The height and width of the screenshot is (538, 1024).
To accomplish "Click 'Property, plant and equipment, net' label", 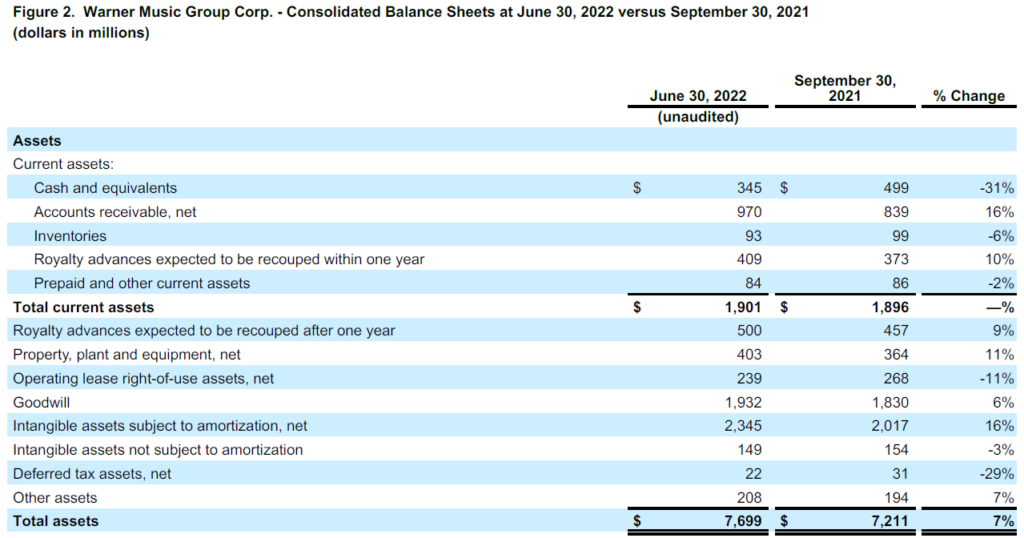I will [x=127, y=355].
